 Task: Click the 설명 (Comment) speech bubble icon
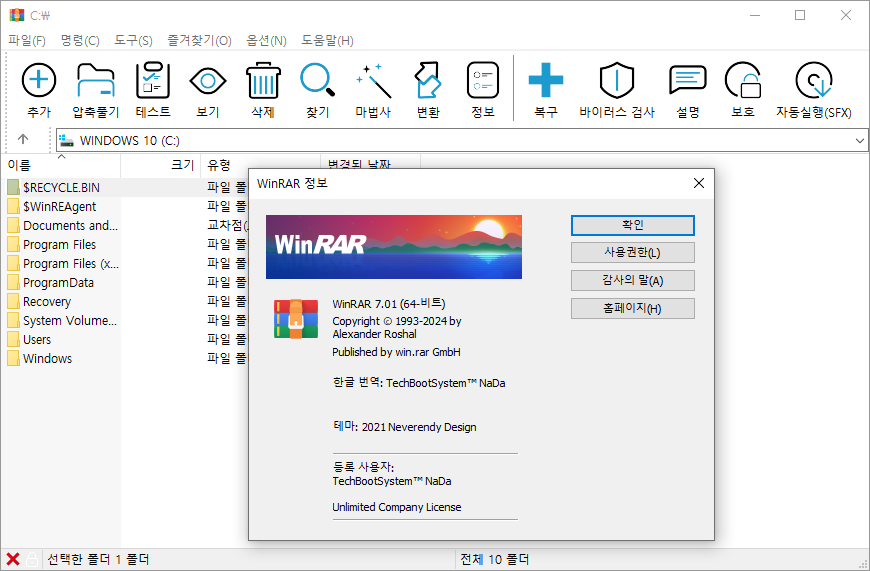[687, 80]
